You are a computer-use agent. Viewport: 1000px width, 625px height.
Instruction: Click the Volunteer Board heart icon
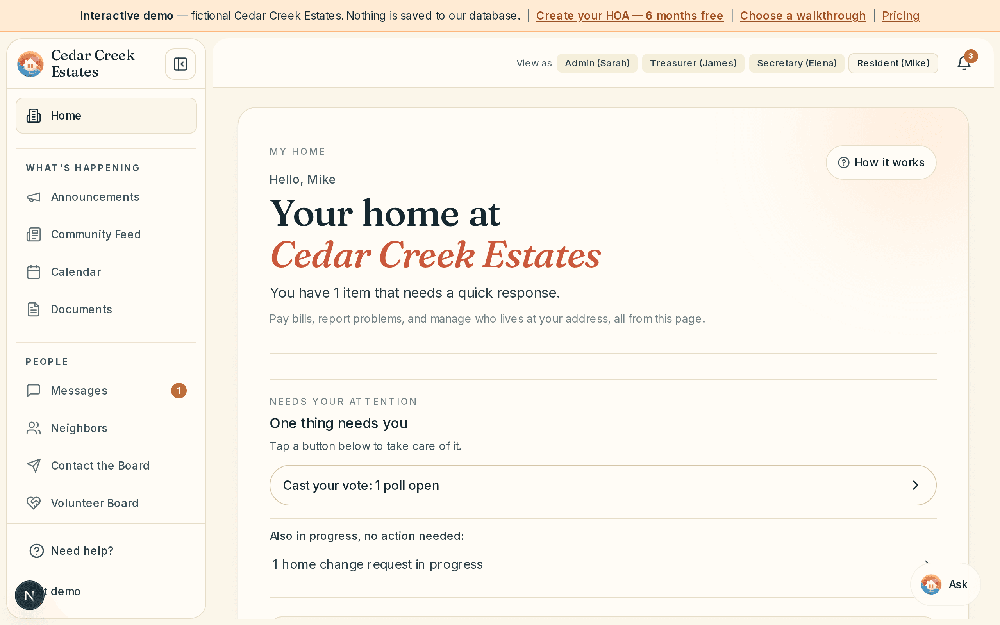click(x=34, y=503)
